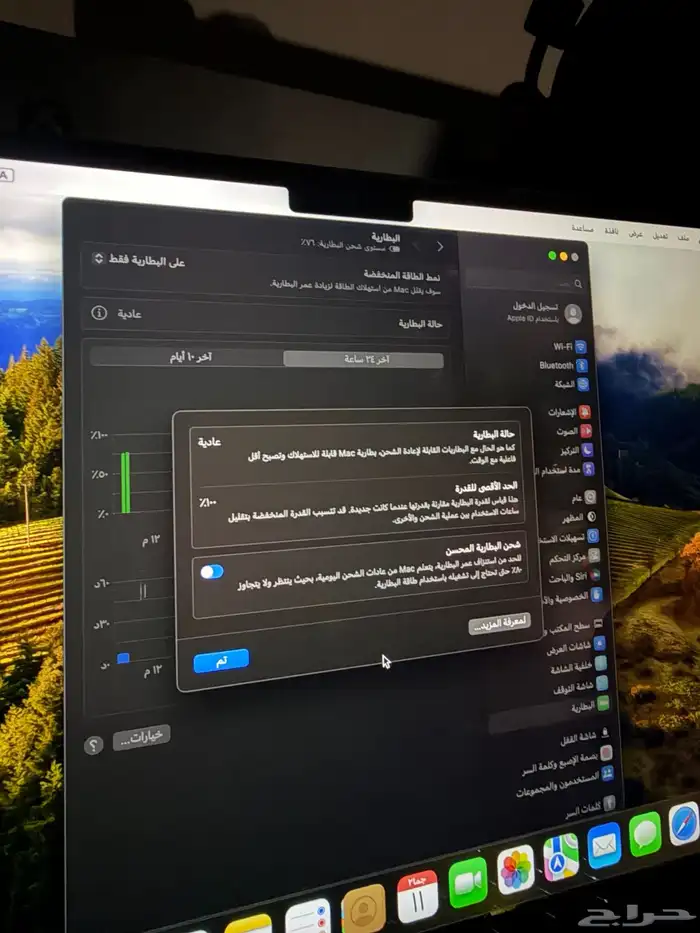
Task: Open Focus (التركيز) settings
Action: (576, 450)
